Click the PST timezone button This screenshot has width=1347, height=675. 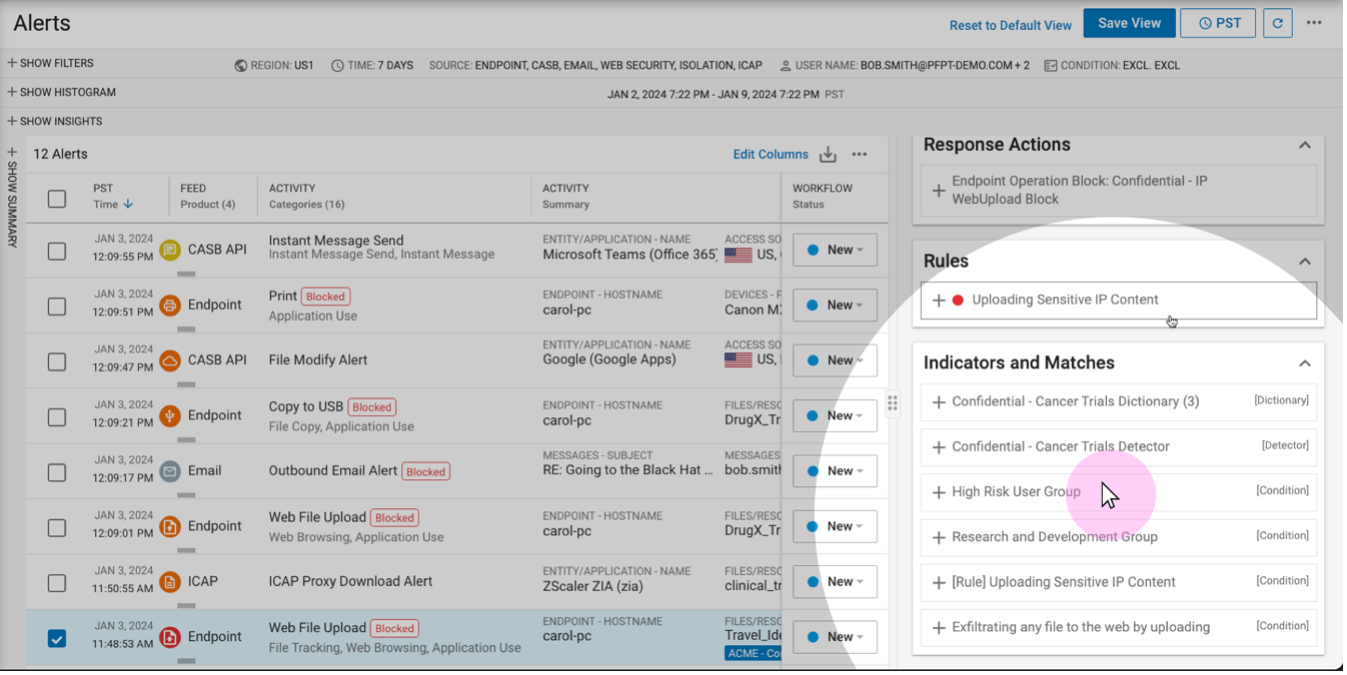[1218, 23]
